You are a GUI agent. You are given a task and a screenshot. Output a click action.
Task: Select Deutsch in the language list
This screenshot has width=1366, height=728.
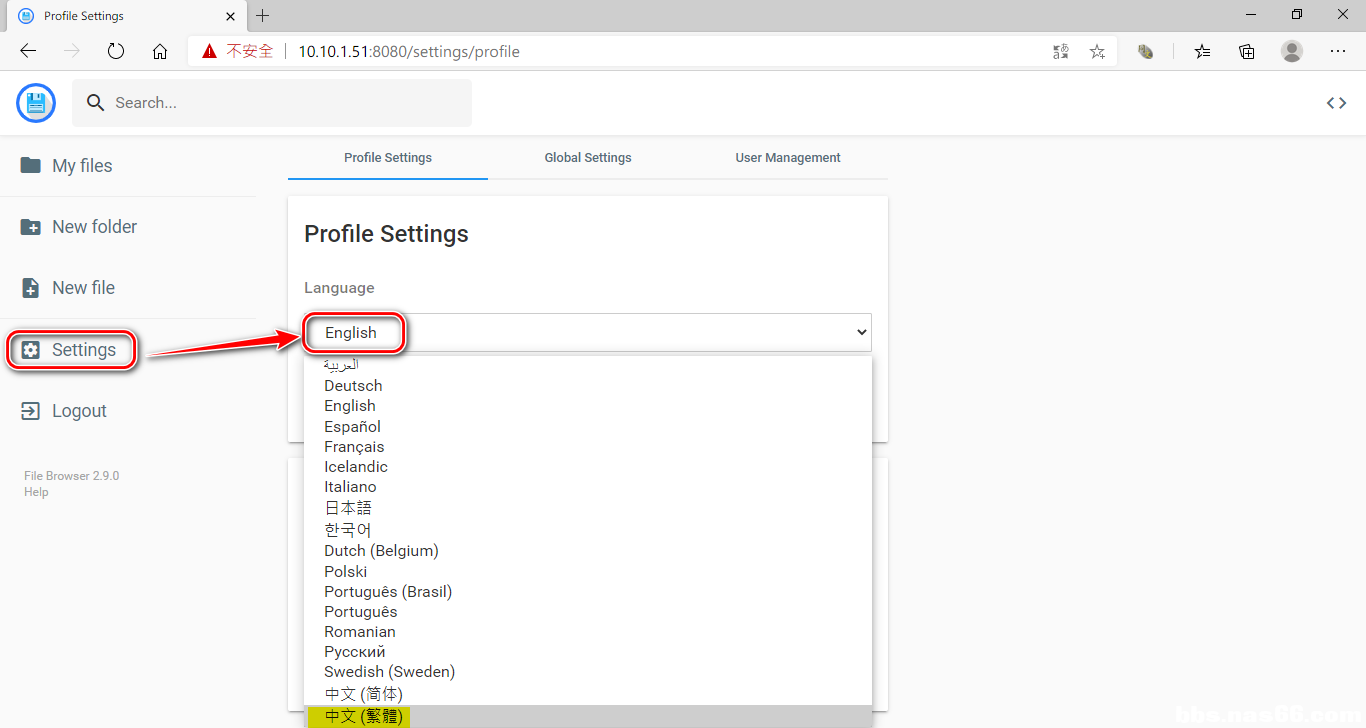pos(353,386)
